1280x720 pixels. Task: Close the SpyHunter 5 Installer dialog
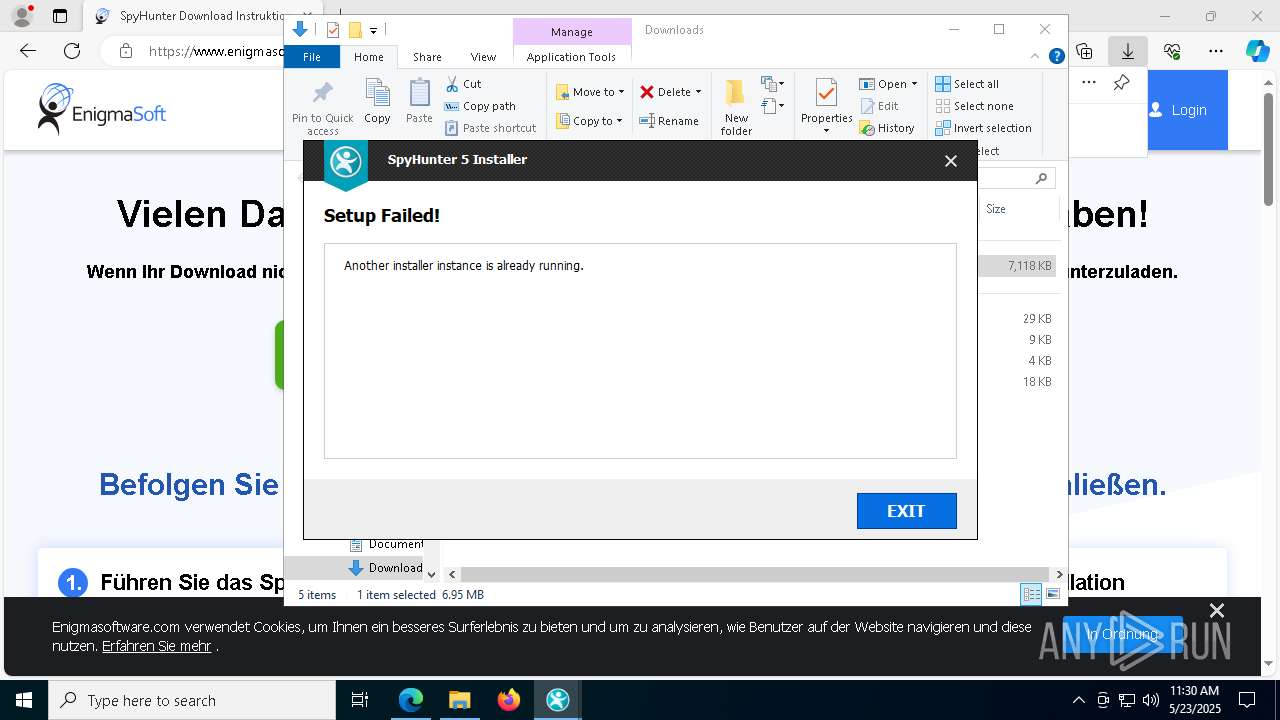pyautogui.click(x=951, y=161)
